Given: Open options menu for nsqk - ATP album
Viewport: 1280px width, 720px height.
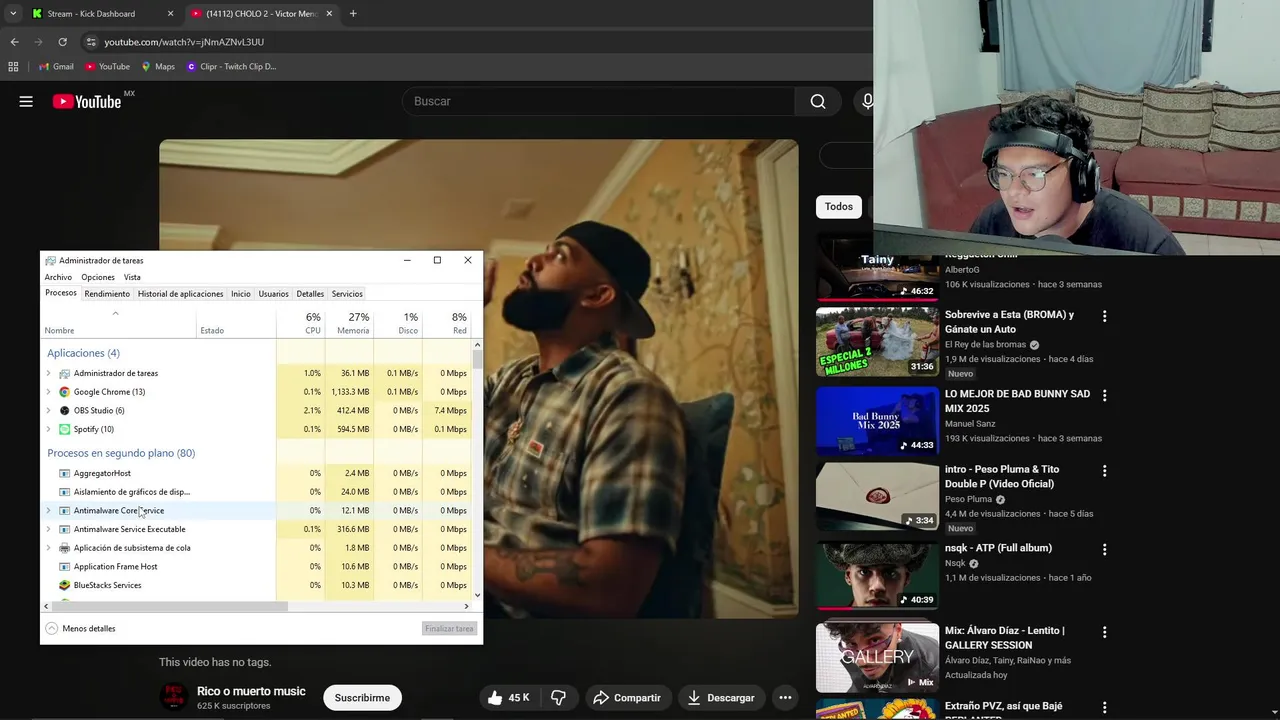Looking at the screenshot, I should 1105,549.
